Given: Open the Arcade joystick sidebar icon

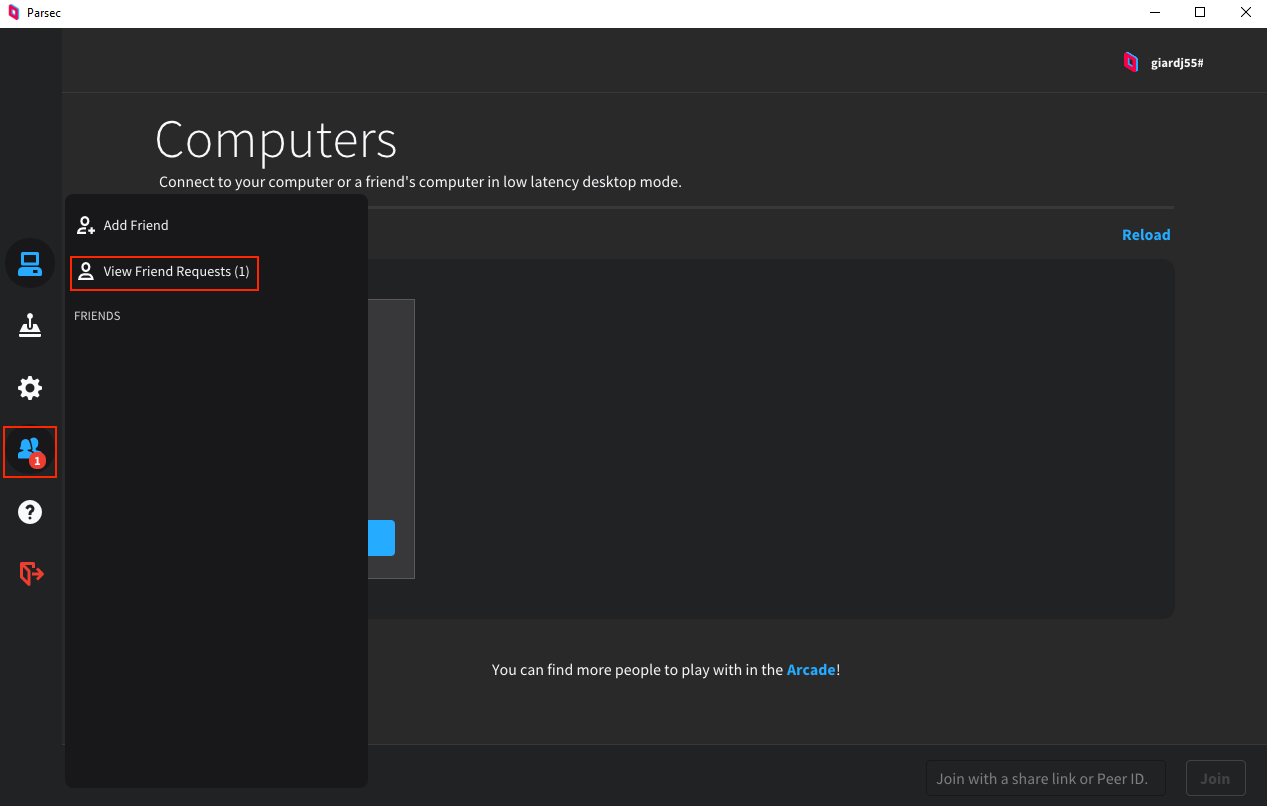Looking at the screenshot, I should click(30, 326).
